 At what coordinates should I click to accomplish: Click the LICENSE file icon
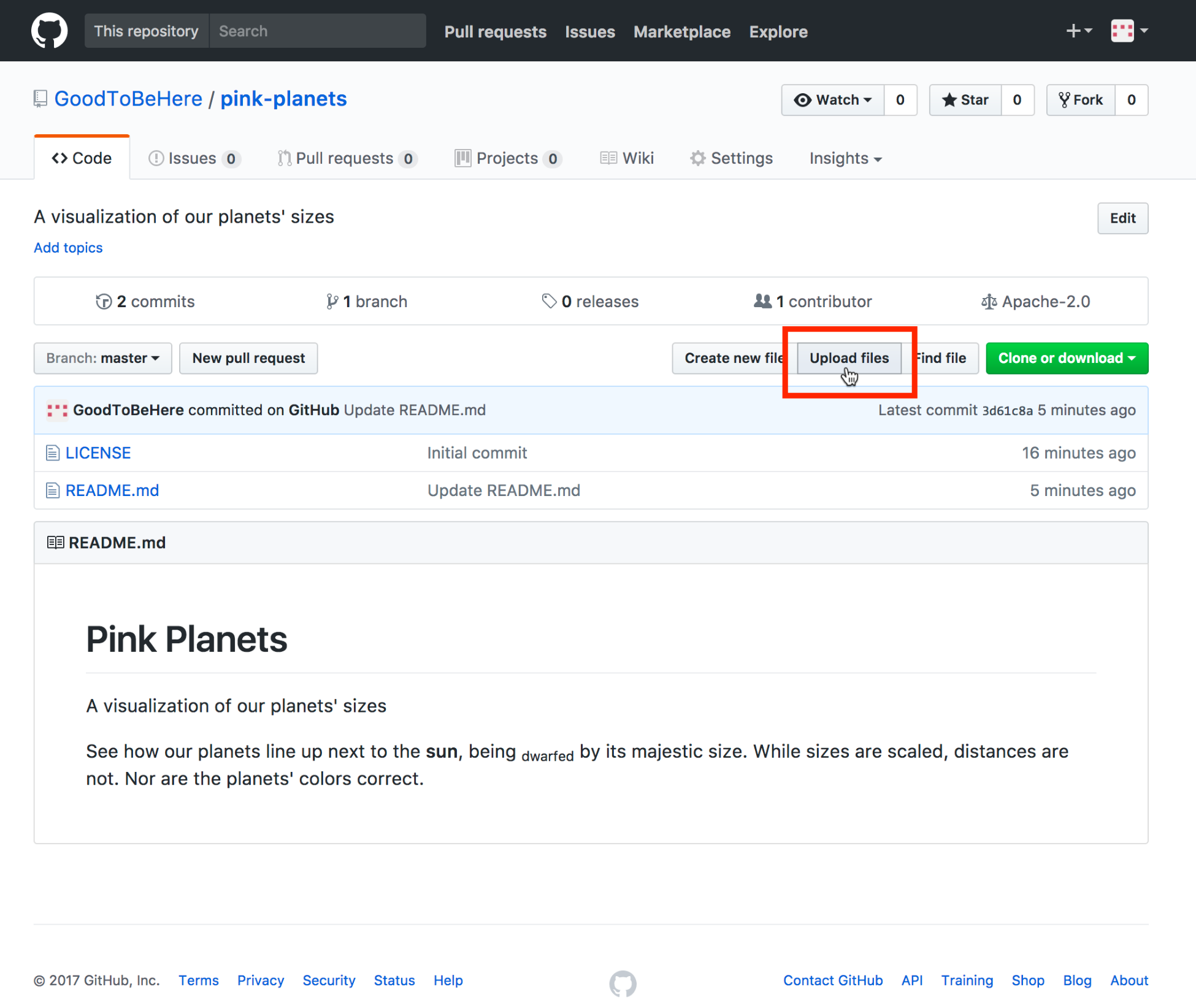click(x=53, y=453)
